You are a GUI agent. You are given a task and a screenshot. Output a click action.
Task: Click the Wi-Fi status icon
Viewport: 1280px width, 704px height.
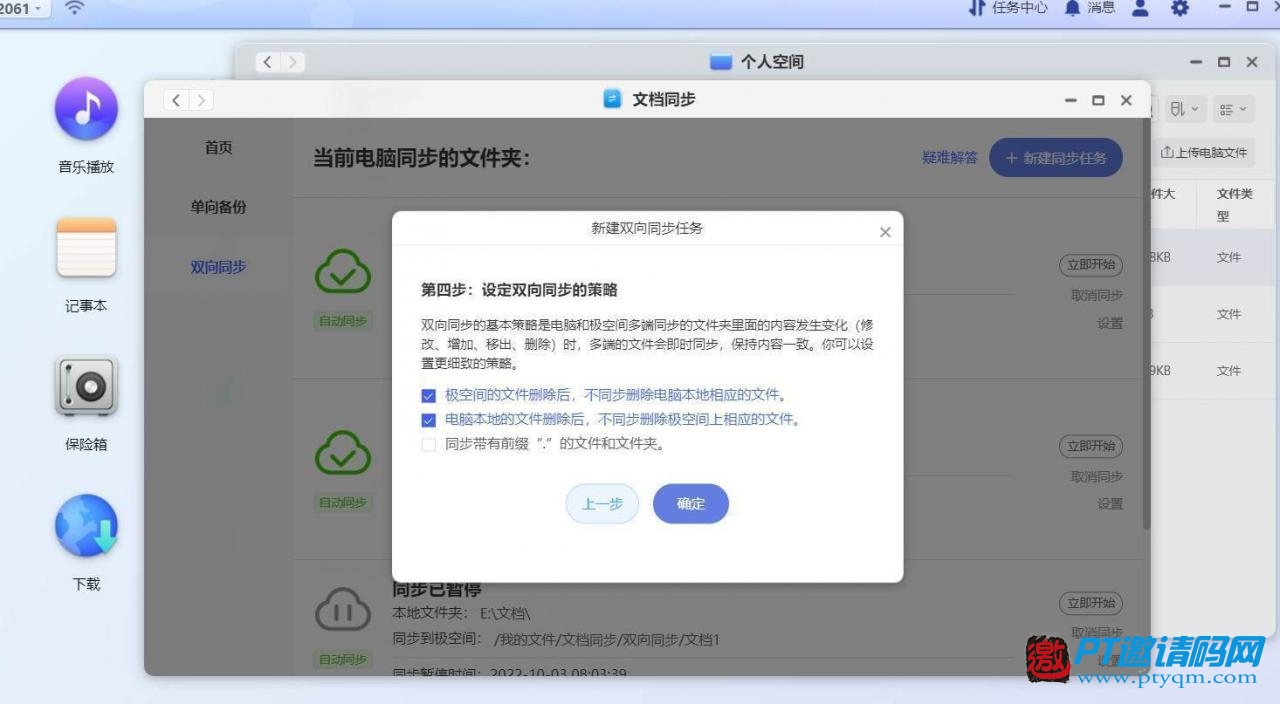click(x=74, y=8)
